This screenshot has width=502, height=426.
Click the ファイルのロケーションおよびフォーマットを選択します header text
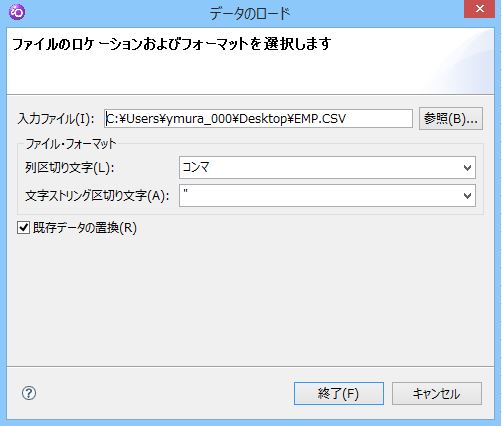pos(172,44)
